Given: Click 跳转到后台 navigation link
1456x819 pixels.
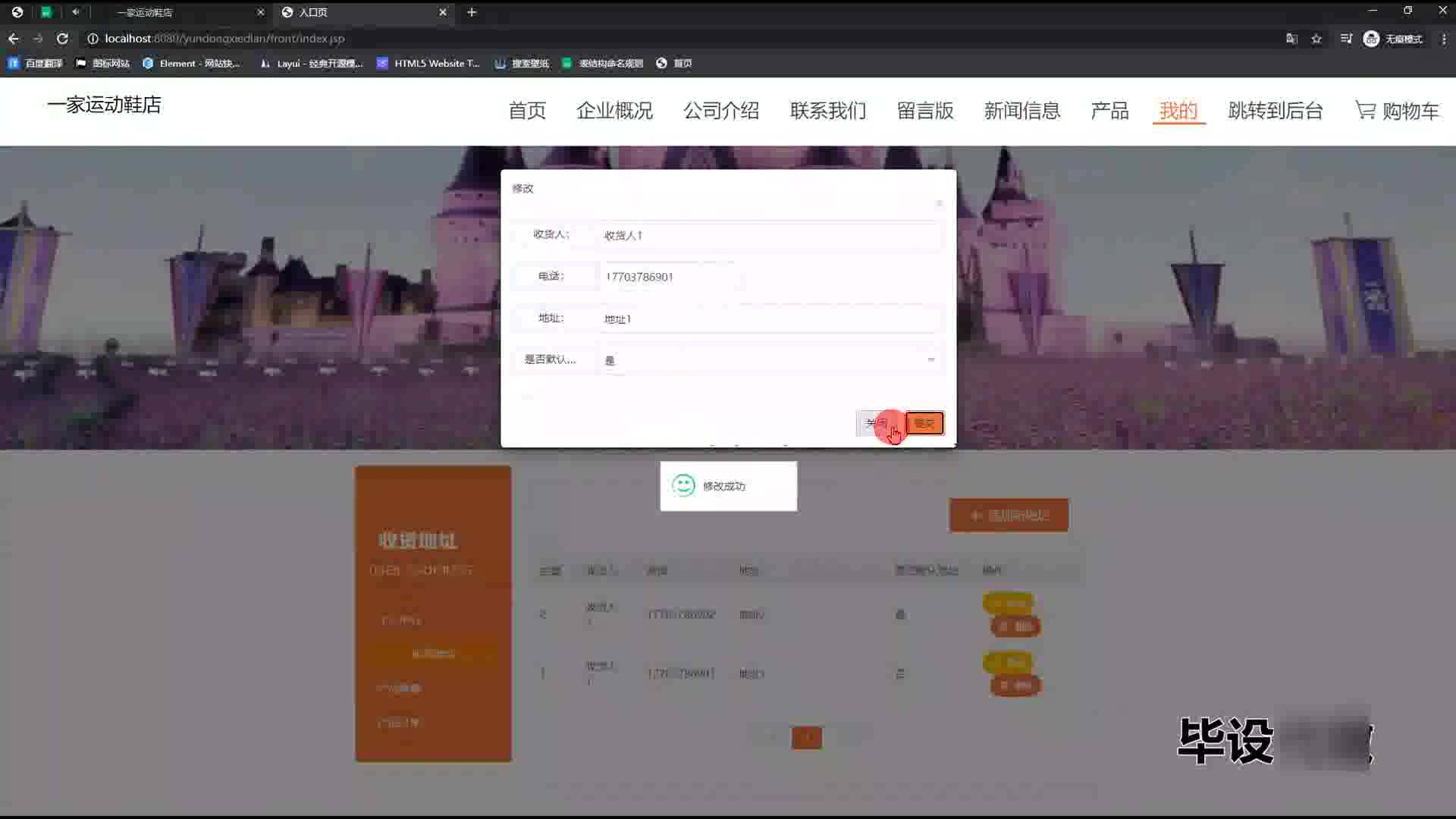Looking at the screenshot, I should [x=1276, y=111].
